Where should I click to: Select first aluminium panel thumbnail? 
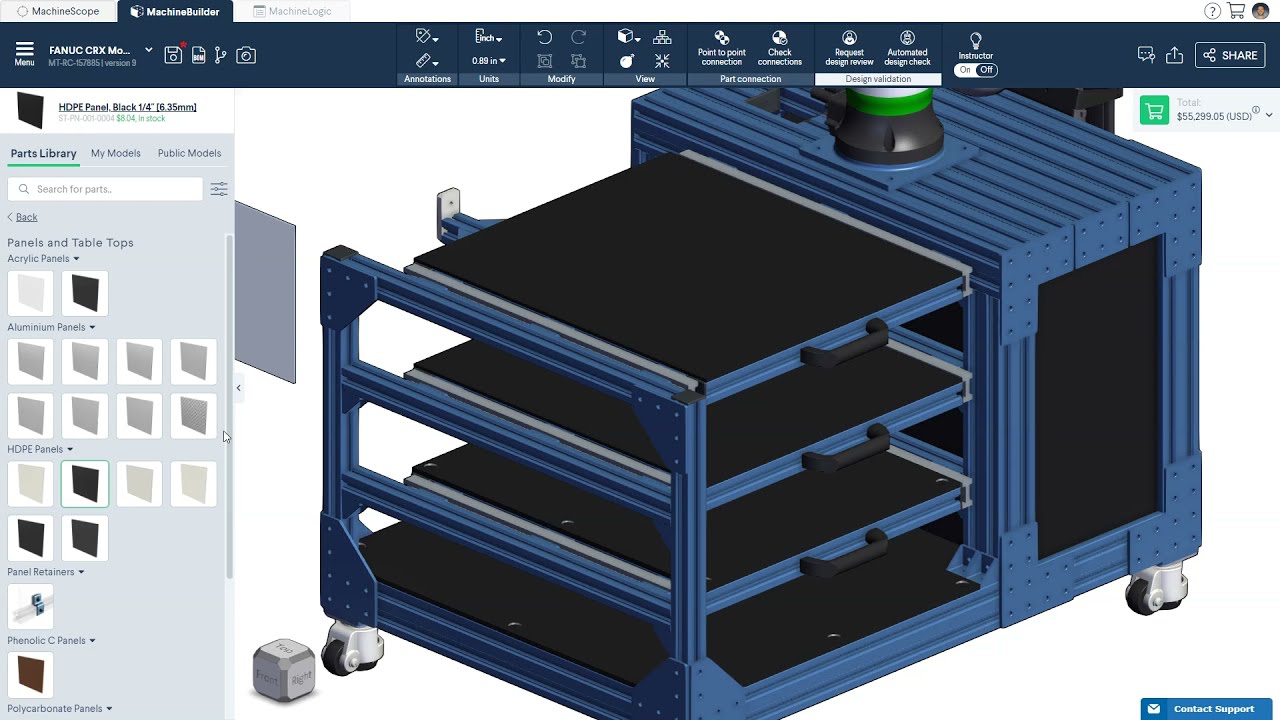[x=31, y=361]
